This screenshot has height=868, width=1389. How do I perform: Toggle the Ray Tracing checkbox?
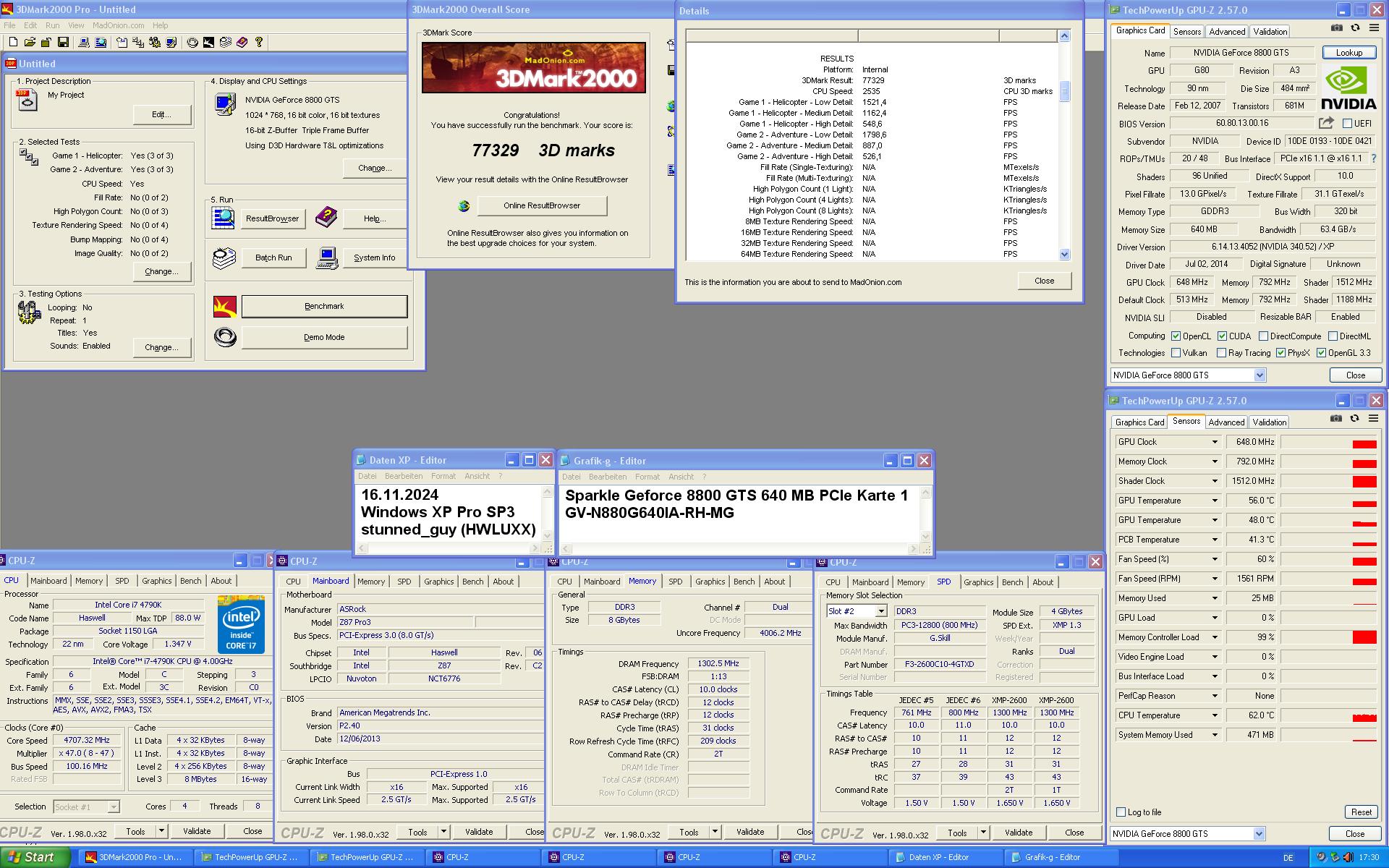(x=1222, y=353)
